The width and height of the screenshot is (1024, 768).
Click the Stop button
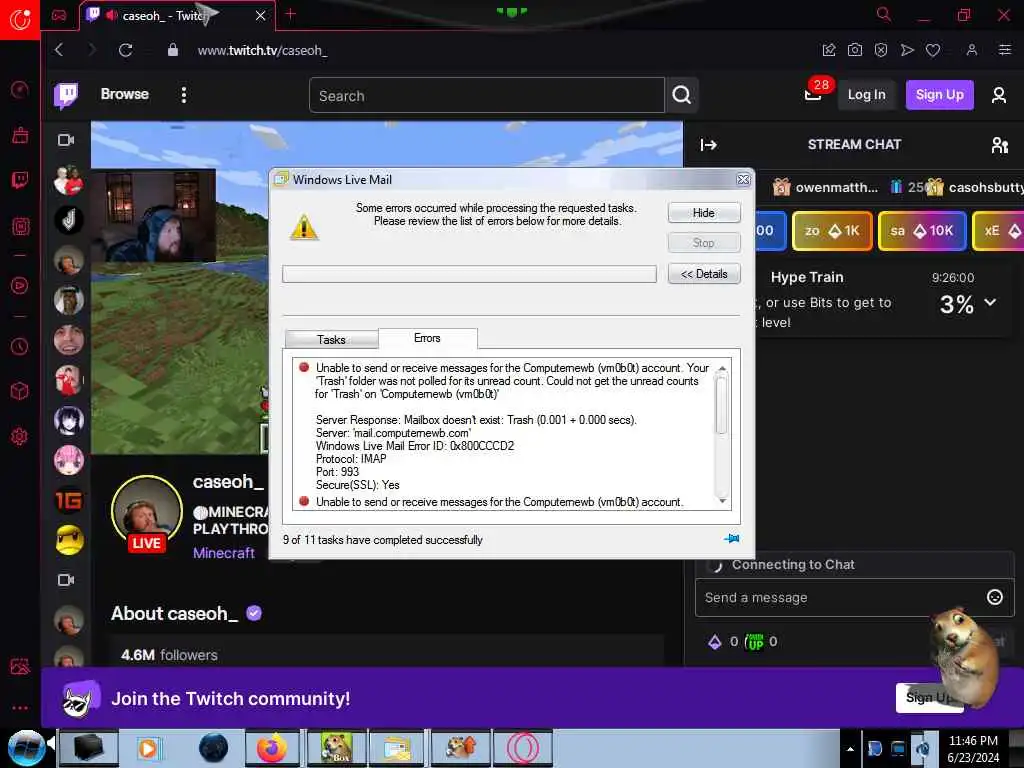point(704,243)
